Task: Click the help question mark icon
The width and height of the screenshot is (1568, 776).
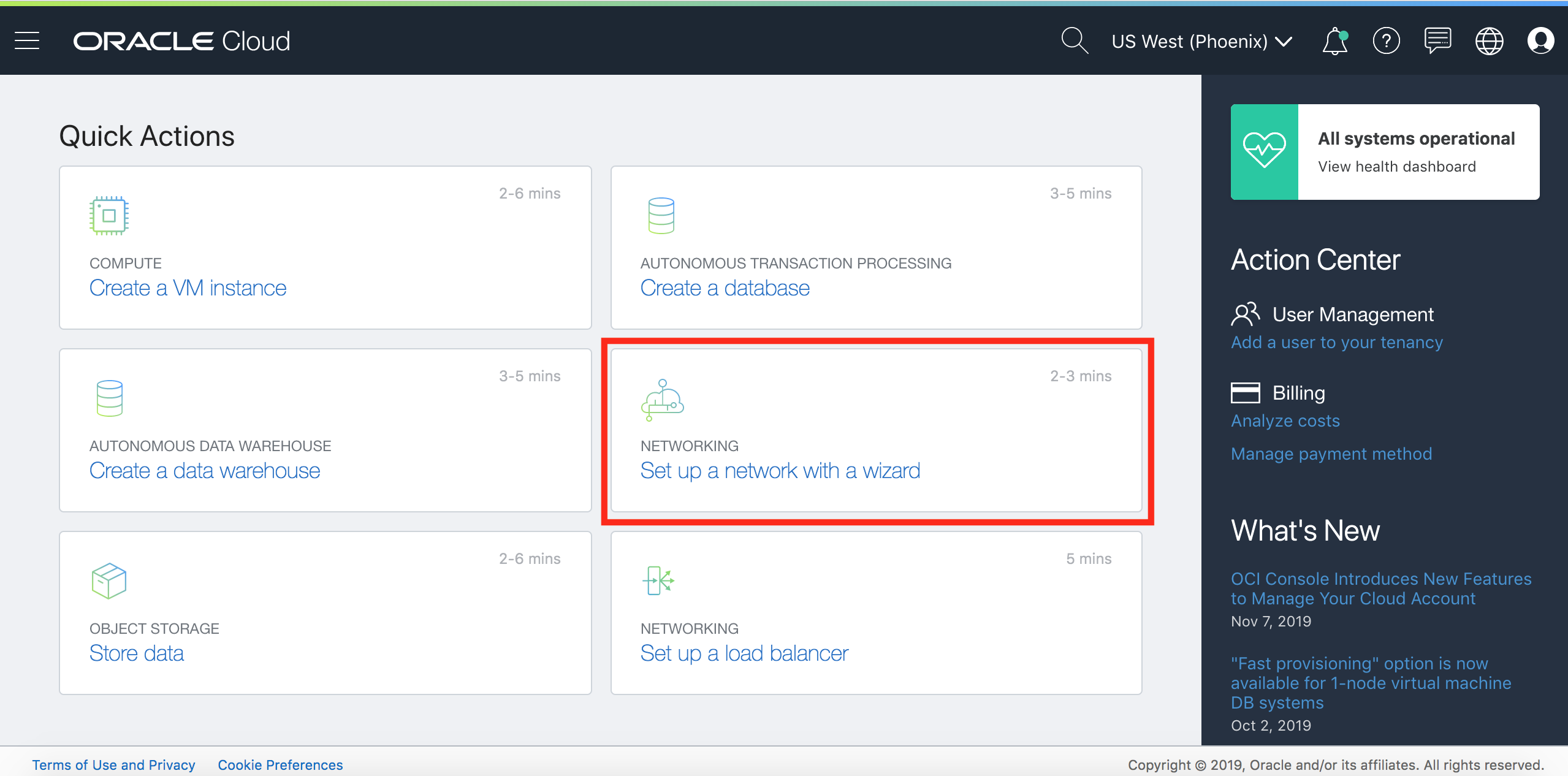Action: point(1386,41)
